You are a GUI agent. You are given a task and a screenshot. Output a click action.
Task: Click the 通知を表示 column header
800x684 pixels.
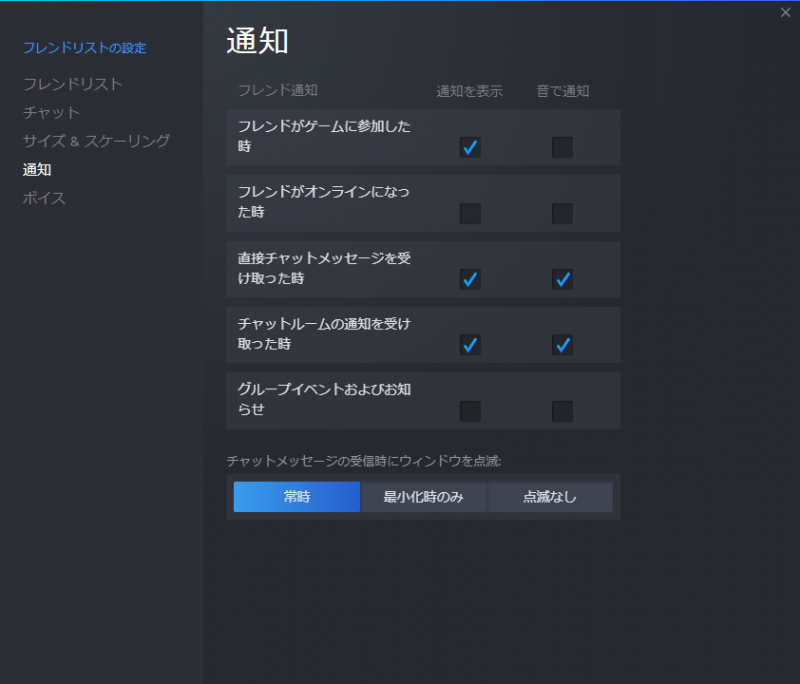pos(469,91)
